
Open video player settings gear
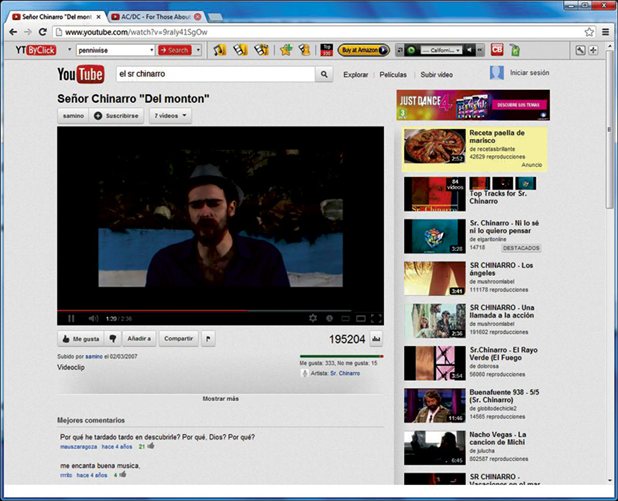pyautogui.click(x=313, y=318)
